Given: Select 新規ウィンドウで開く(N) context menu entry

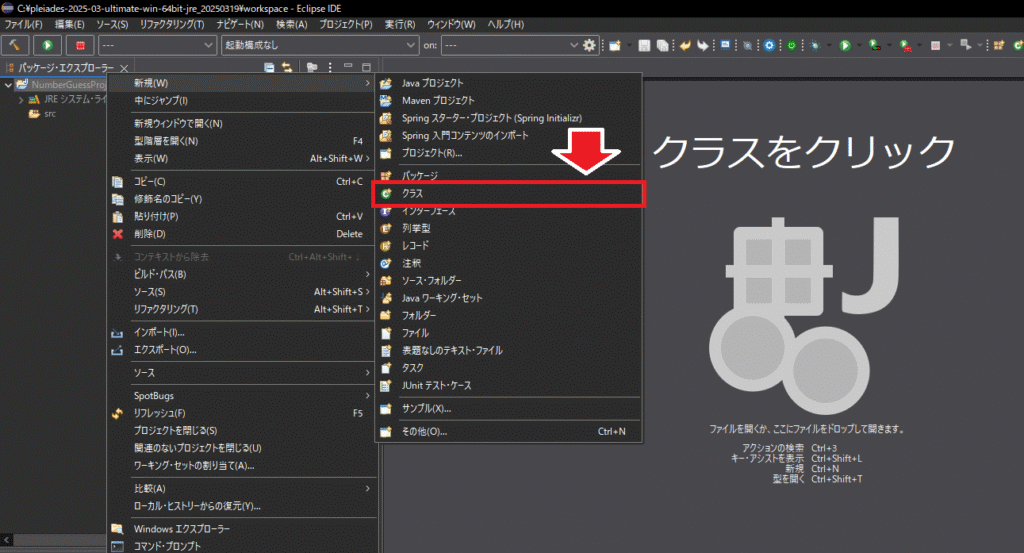Looking at the screenshot, I should (241, 123).
